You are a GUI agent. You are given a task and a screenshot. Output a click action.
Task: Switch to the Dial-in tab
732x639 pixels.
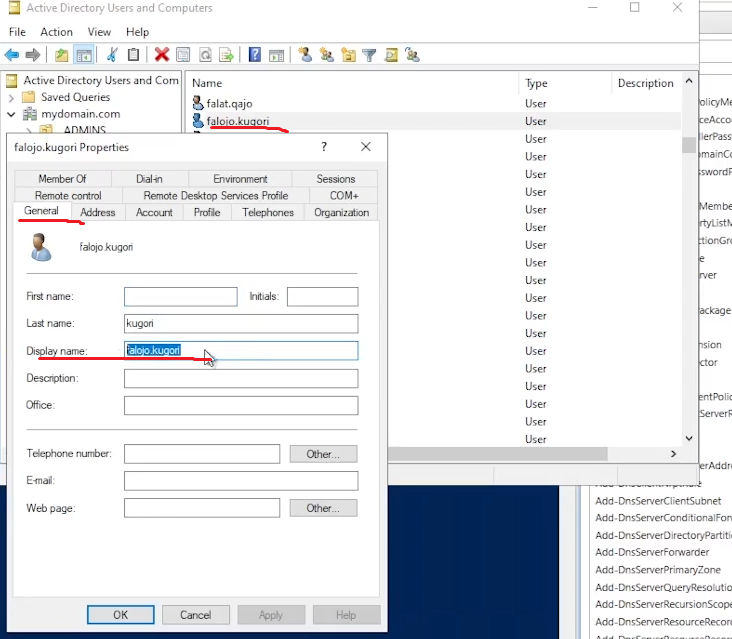click(149, 179)
